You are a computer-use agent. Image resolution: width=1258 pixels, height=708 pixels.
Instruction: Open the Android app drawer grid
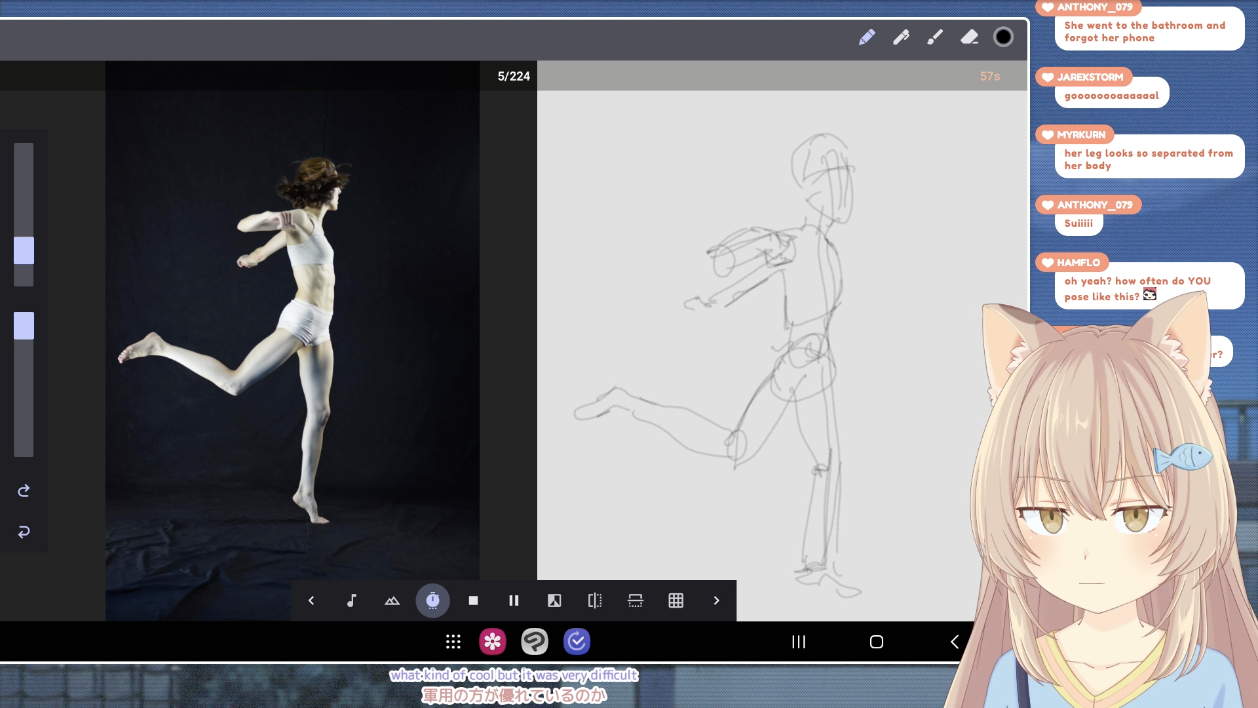453,642
